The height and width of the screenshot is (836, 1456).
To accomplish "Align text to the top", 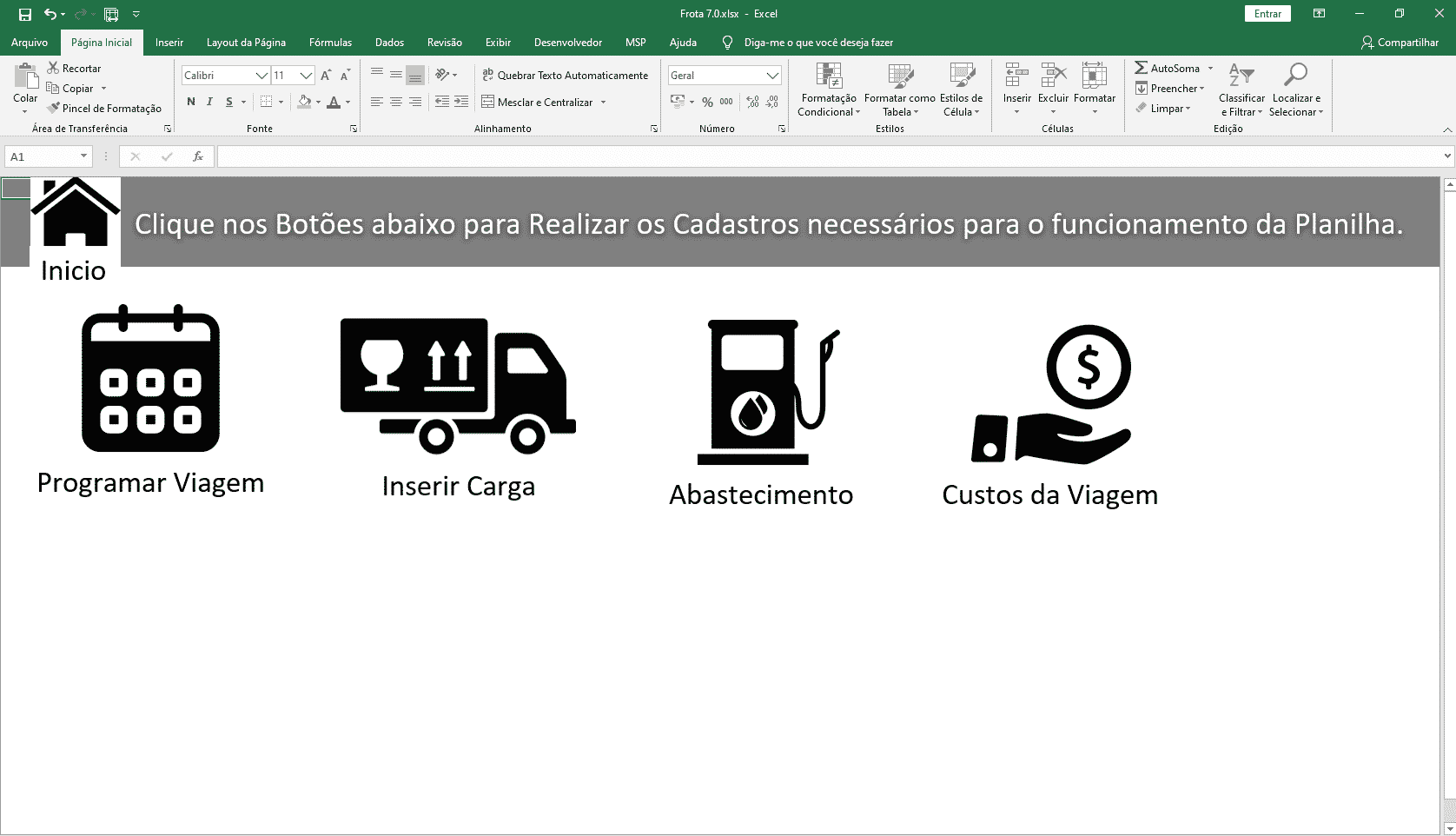I will coord(377,75).
